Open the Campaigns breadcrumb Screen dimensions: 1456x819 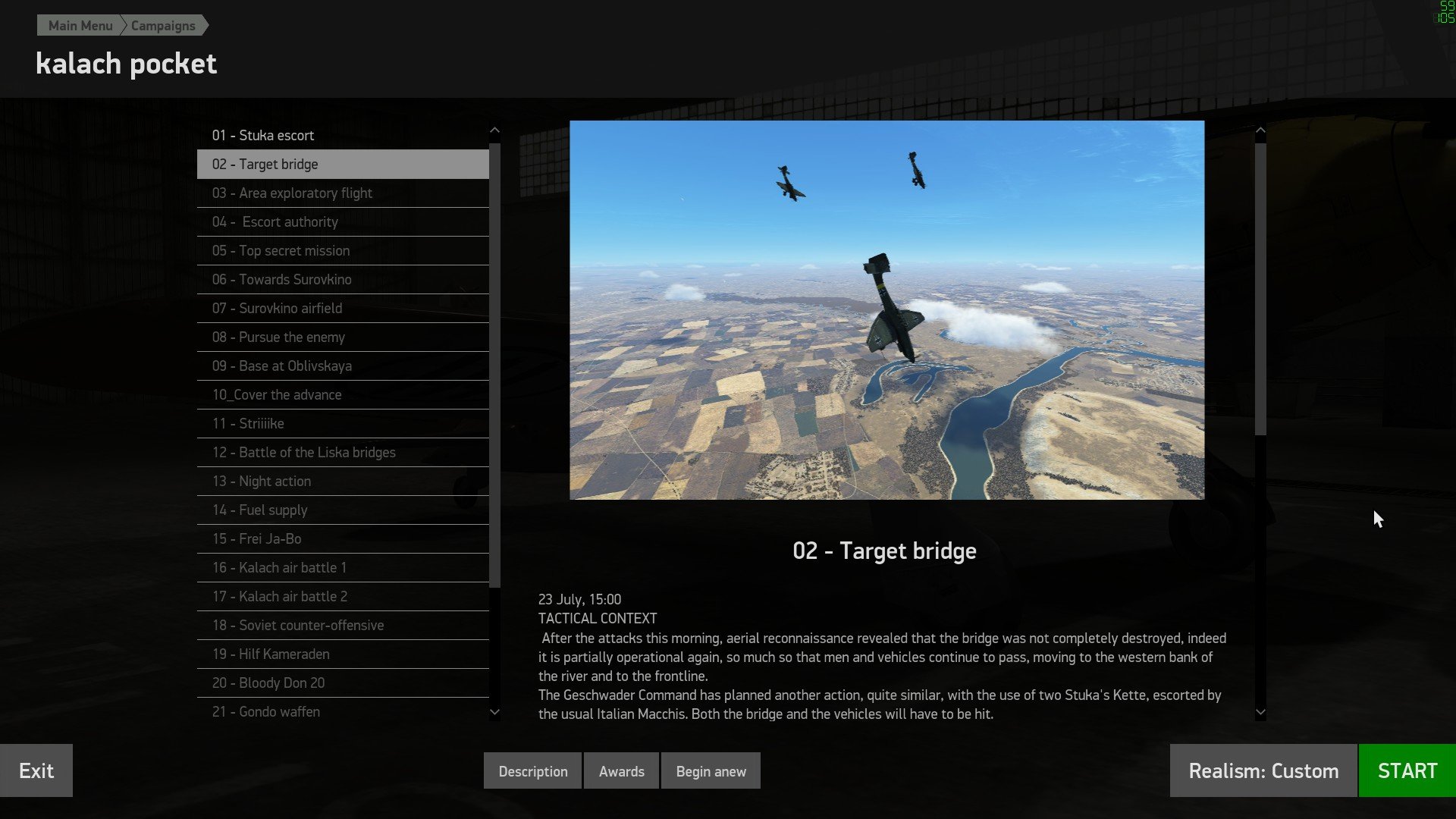coord(163,26)
